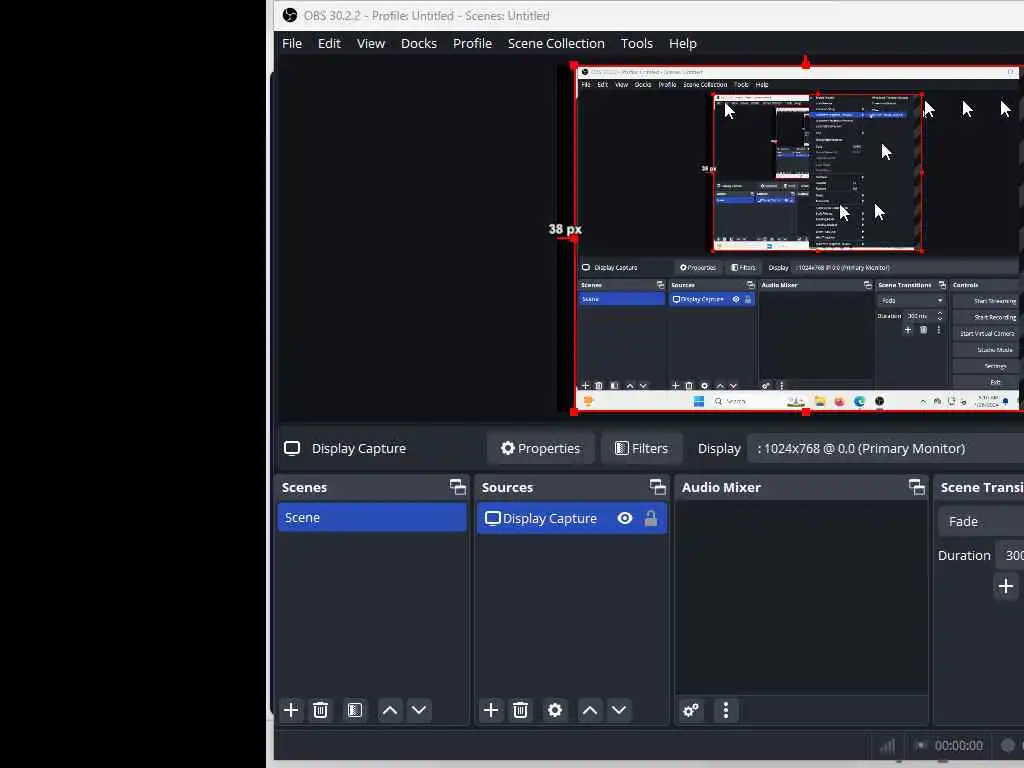Pop out the Sources dock
Image resolution: width=1024 pixels, height=768 pixels.
(x=658, y=487)
